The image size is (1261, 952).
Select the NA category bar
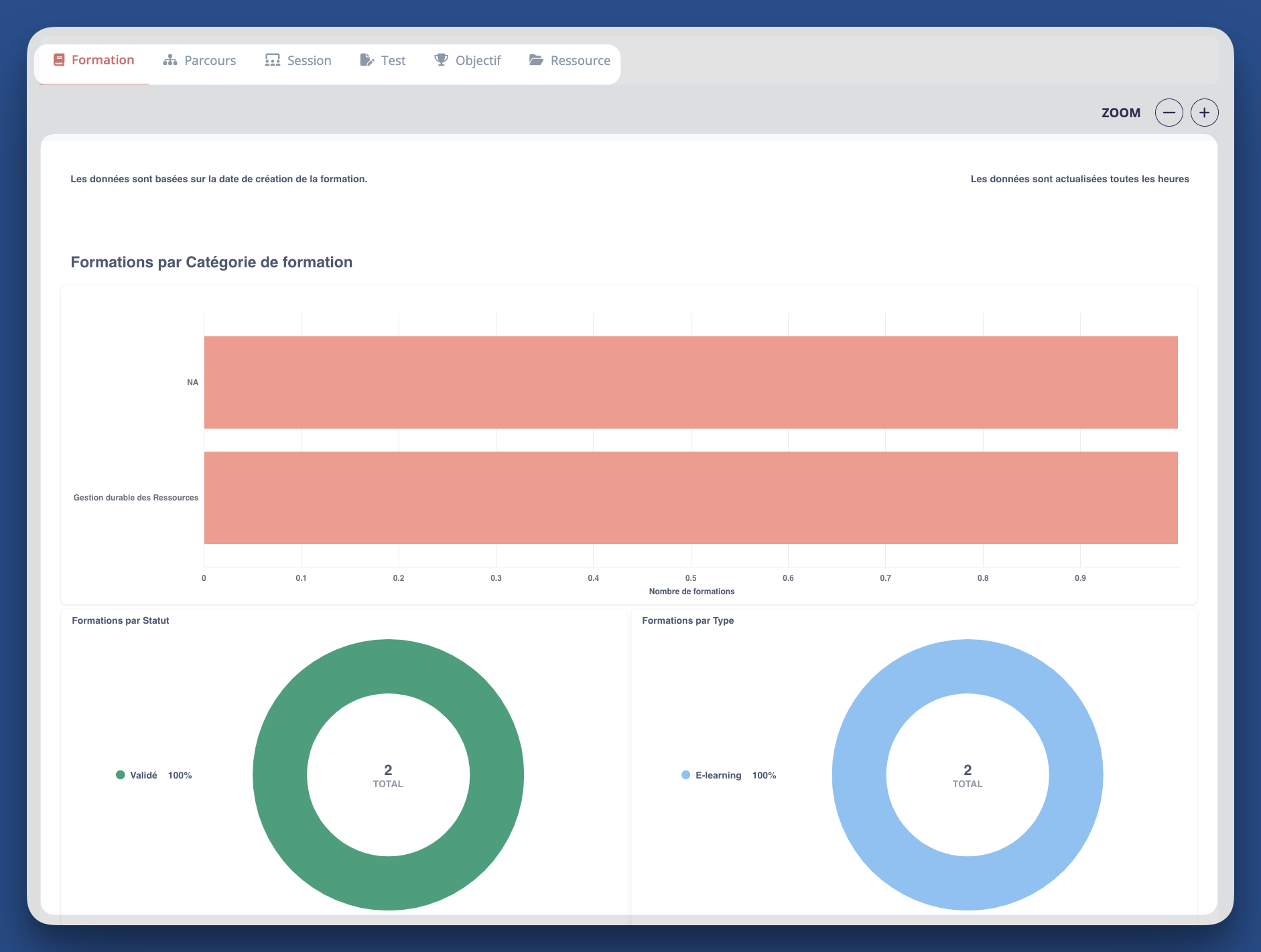click(690, 382)
